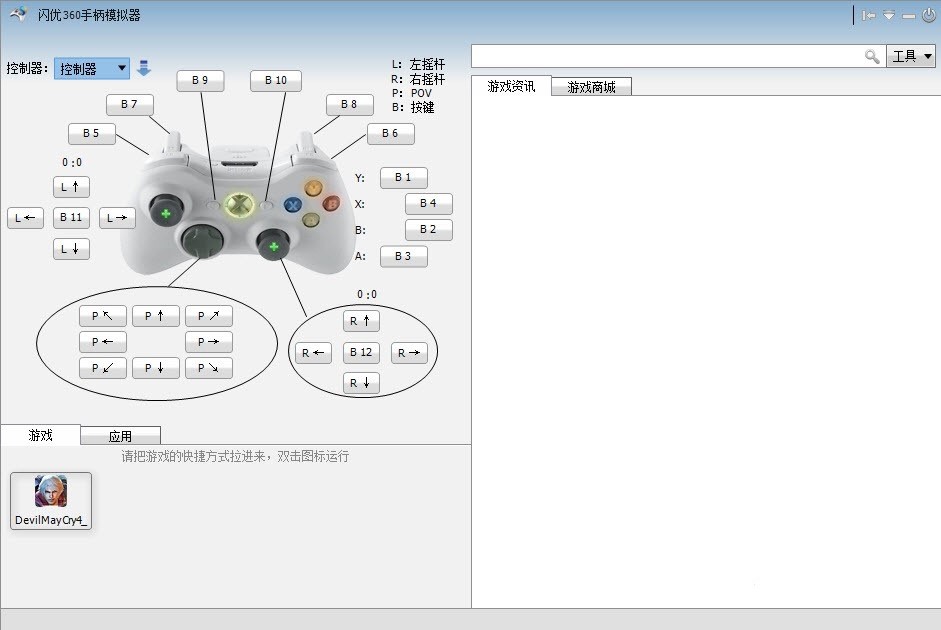The image size is (941, 630).
Task: Click the P up-left diagonal POV button
Action: [x=103, y=316]
